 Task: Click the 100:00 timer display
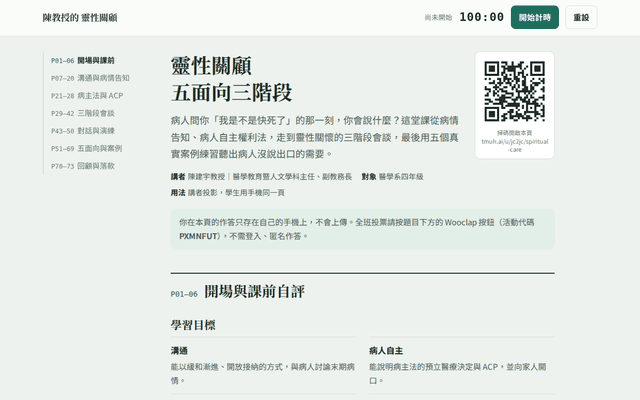tap(482, 17)
